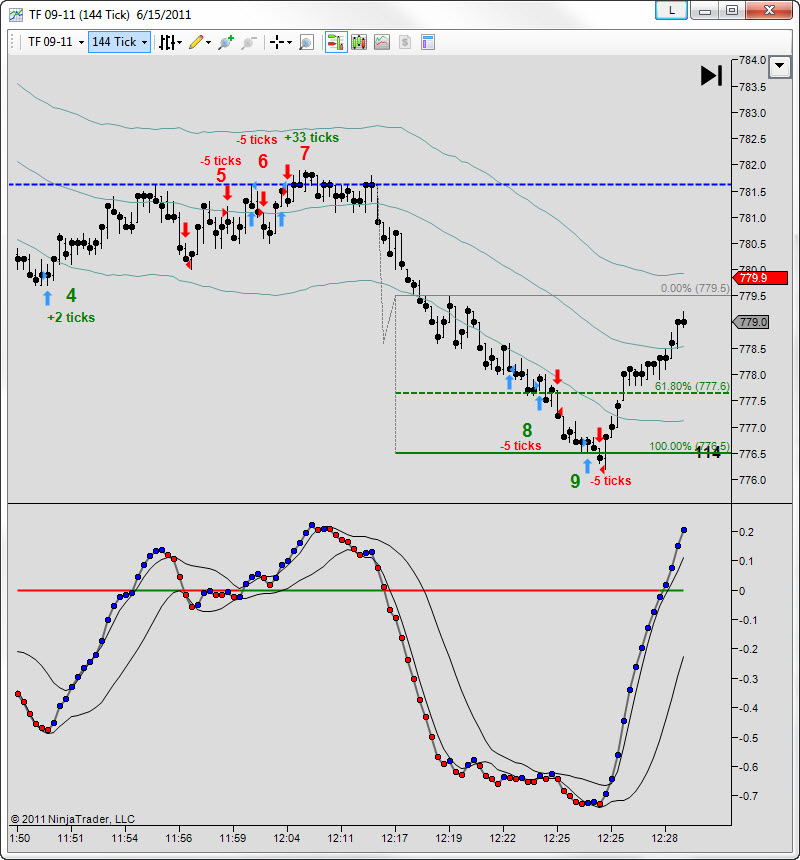
Task: Click the green trade number 8
Action: pyautogui.click(x=527, y=431)
